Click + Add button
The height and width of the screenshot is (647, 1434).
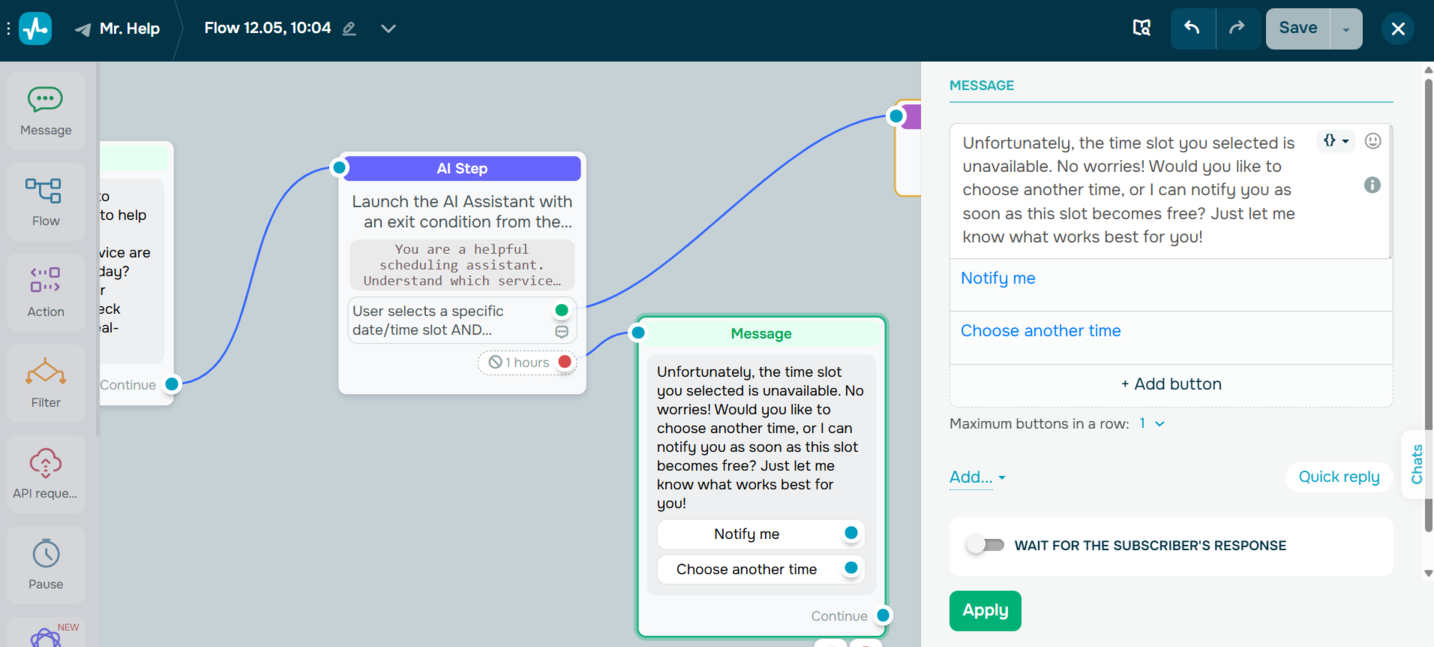1171,384
